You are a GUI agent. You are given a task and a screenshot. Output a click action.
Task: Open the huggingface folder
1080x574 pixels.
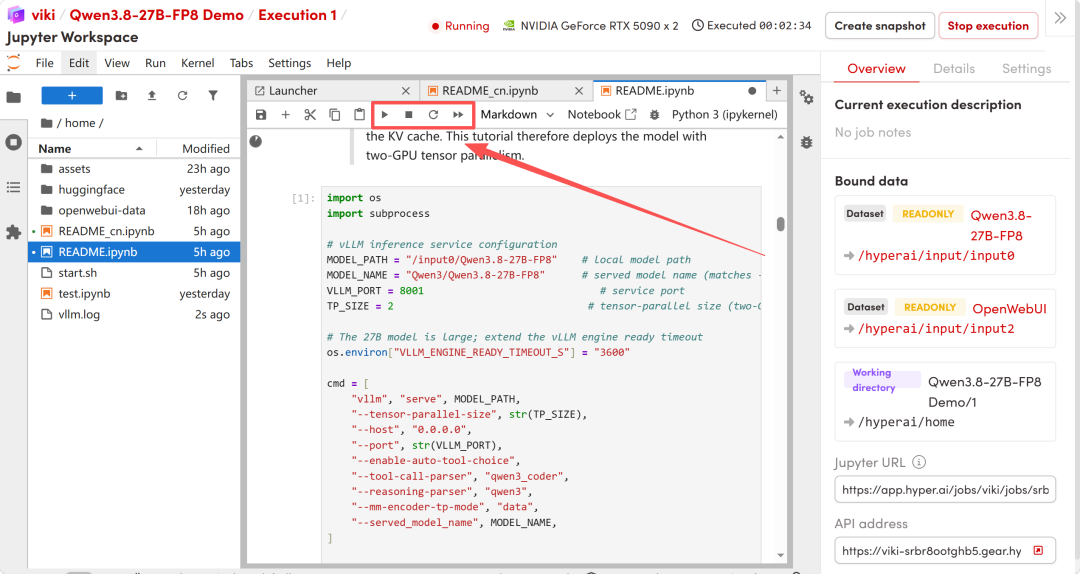pyautogui.click(x=134, y=189)
